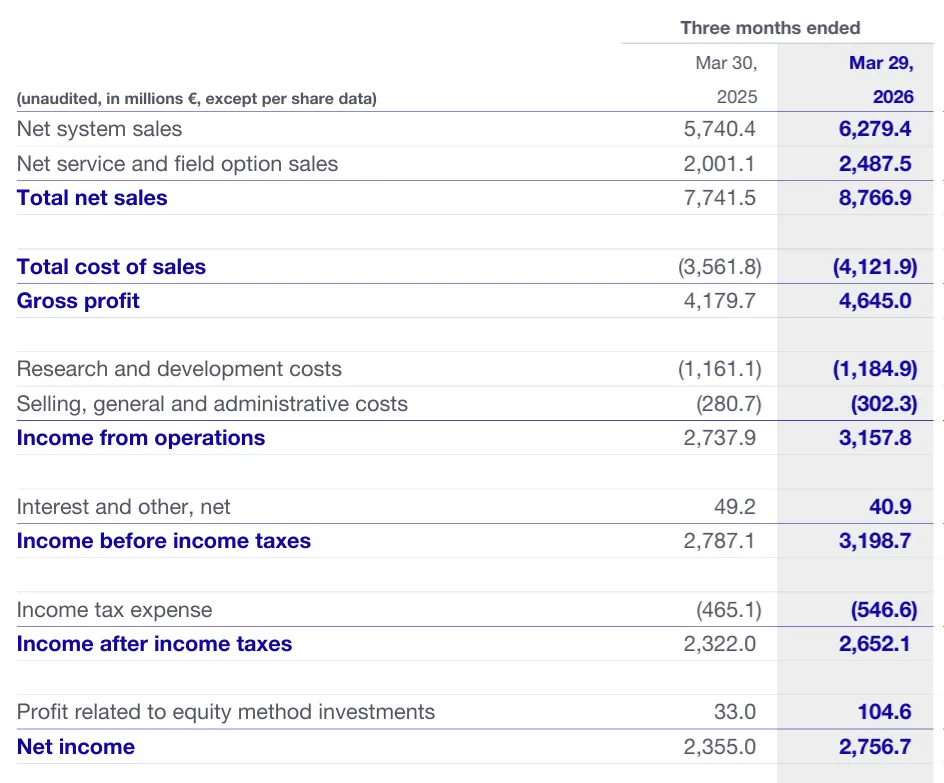Click the Total cost of sales label
Viewport: 944px width, 783px height.
(111, 267)
